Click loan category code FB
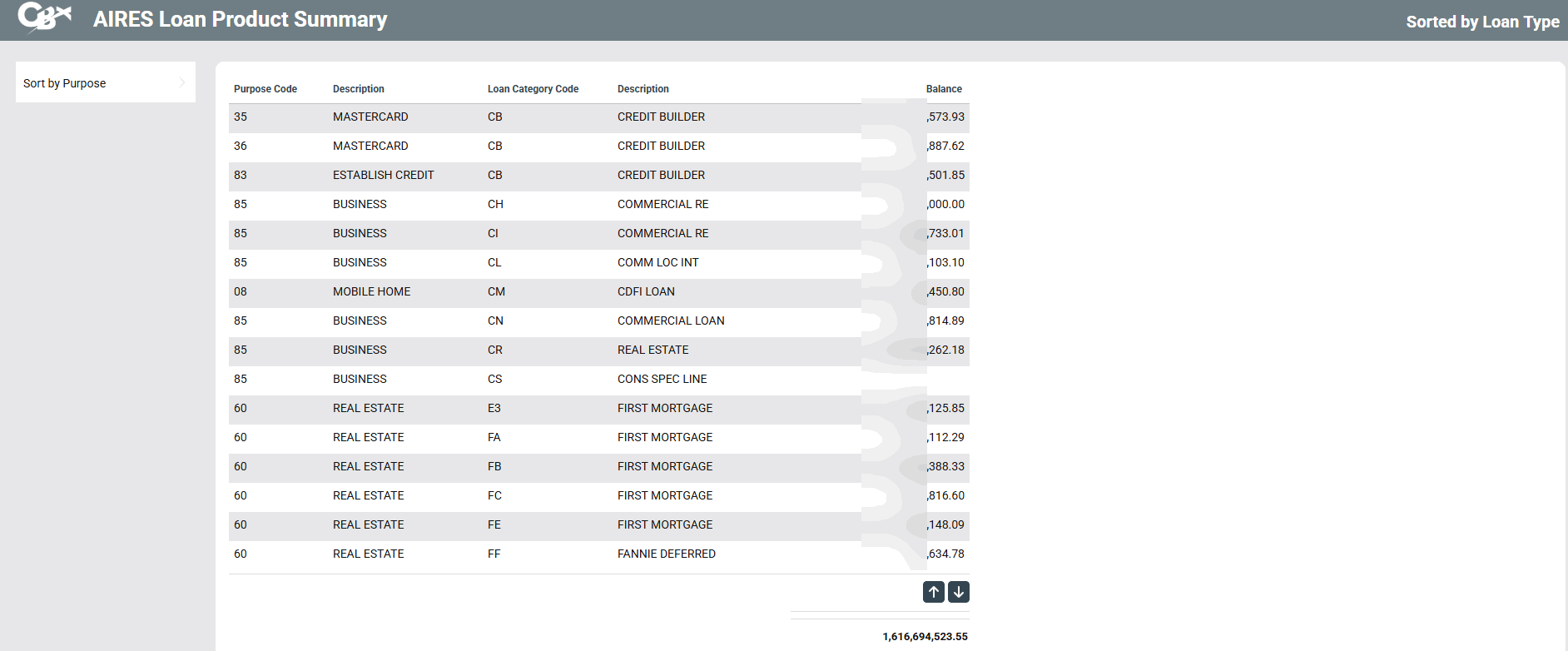Viewport: 1568px width, 651px height. coord(494,466)
